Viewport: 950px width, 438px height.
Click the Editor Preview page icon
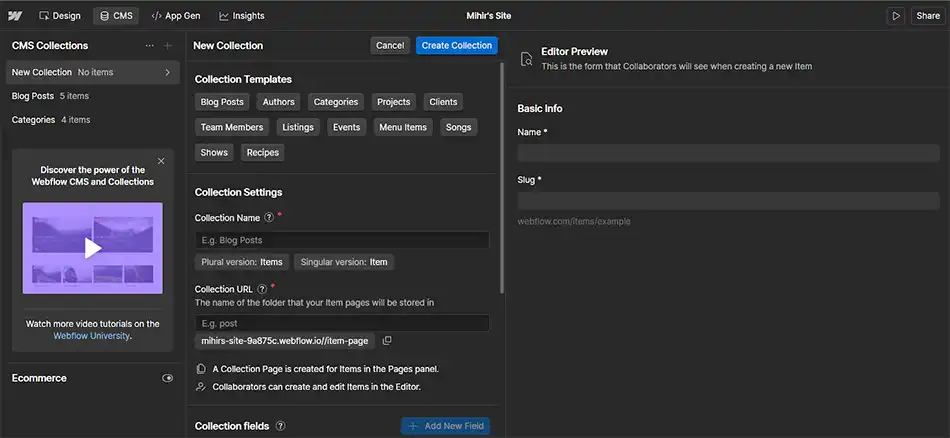click(527, 59)
